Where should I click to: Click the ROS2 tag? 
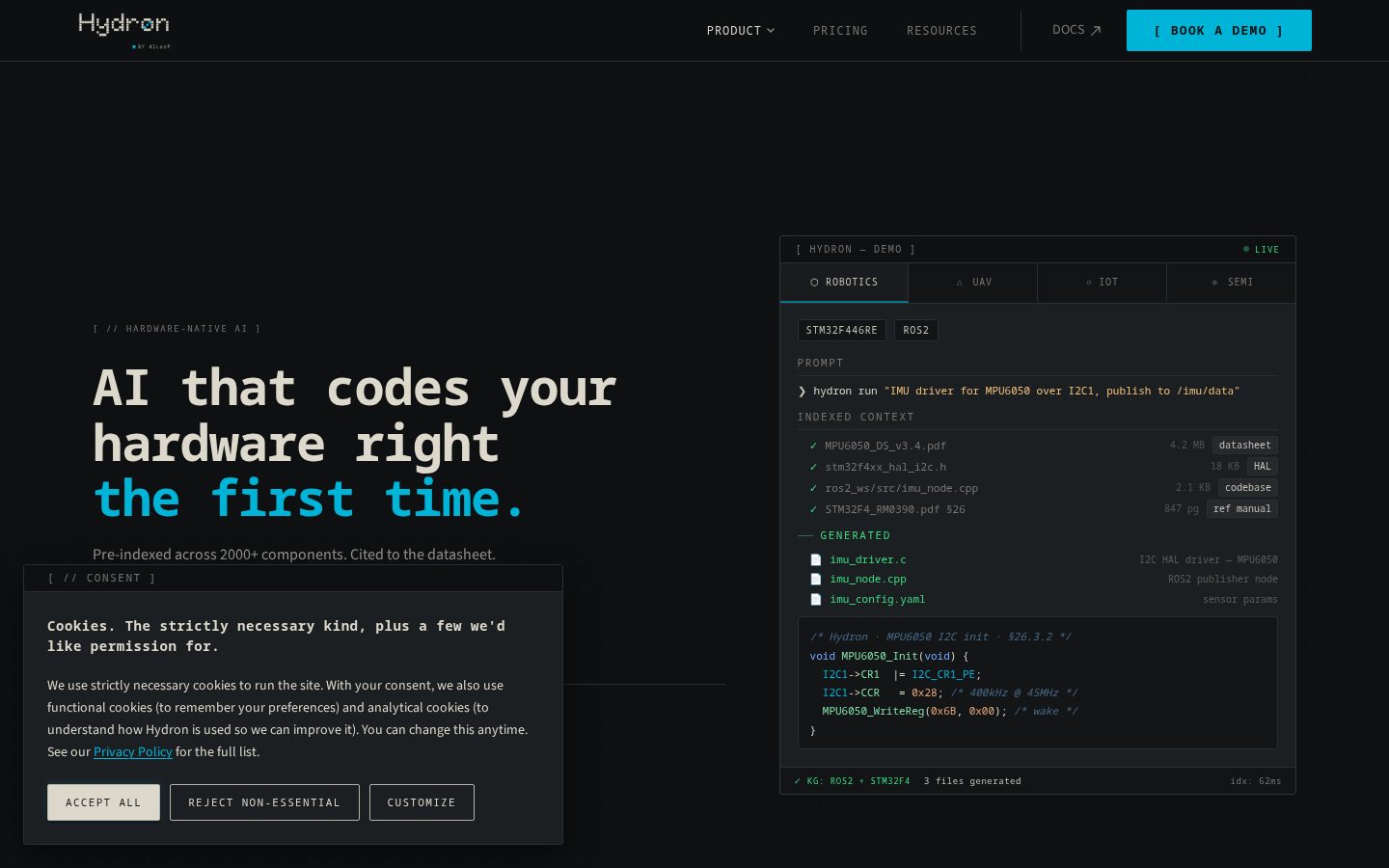(x=916, y=330)
